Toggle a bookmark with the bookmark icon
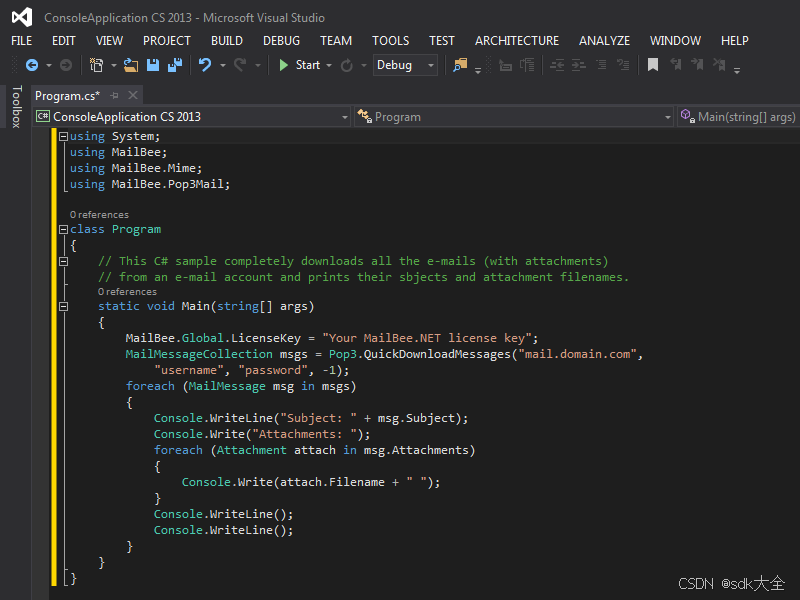The image size is (800, 600). [653, 65]
